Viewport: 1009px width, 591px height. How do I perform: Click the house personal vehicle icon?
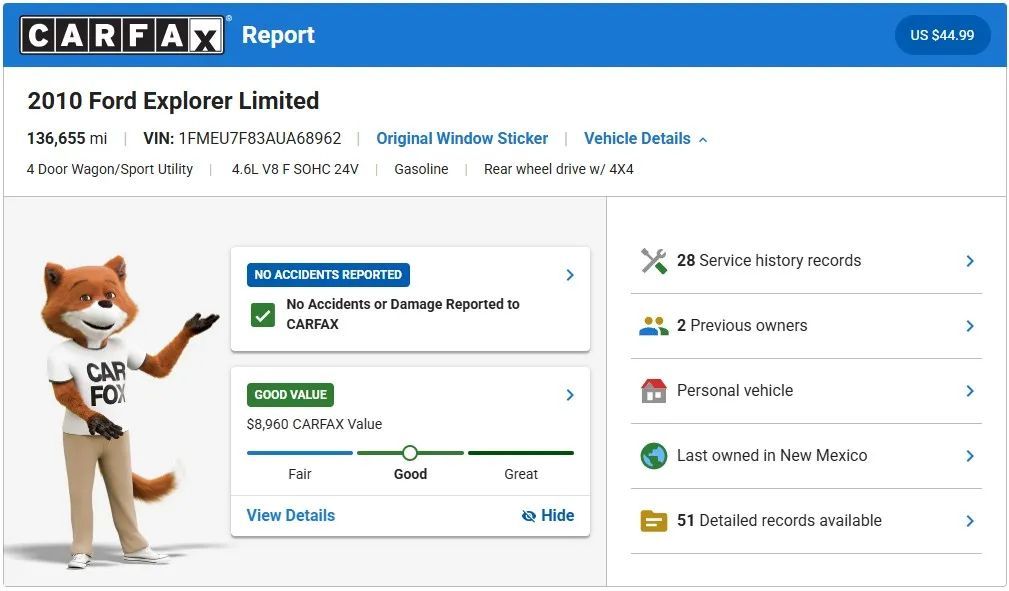pos(653,391)
